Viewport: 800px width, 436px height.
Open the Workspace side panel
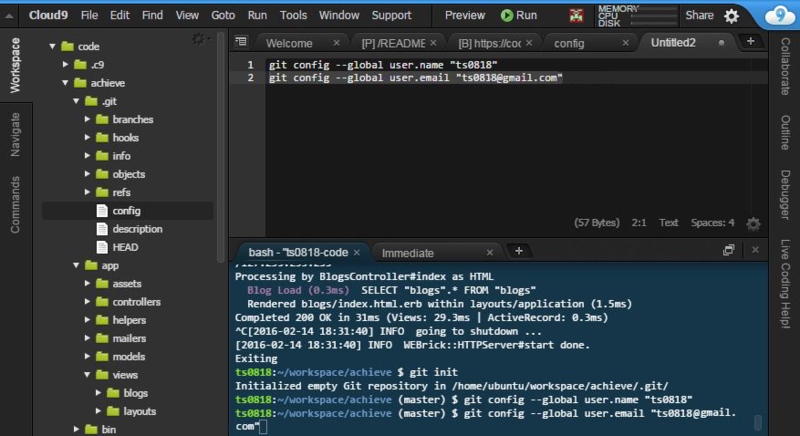(x=15, y=65)
